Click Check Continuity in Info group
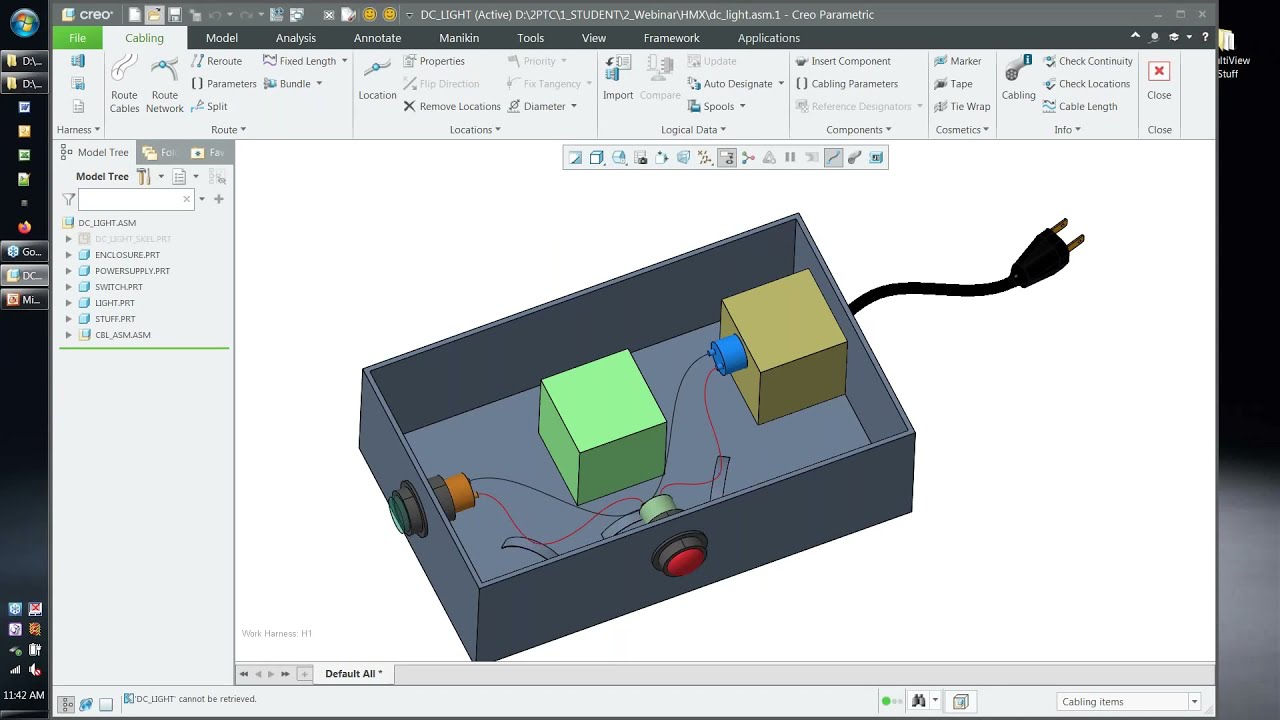Image resolution: width=1280 pixels, height=720 pixels. [1087, 61]
